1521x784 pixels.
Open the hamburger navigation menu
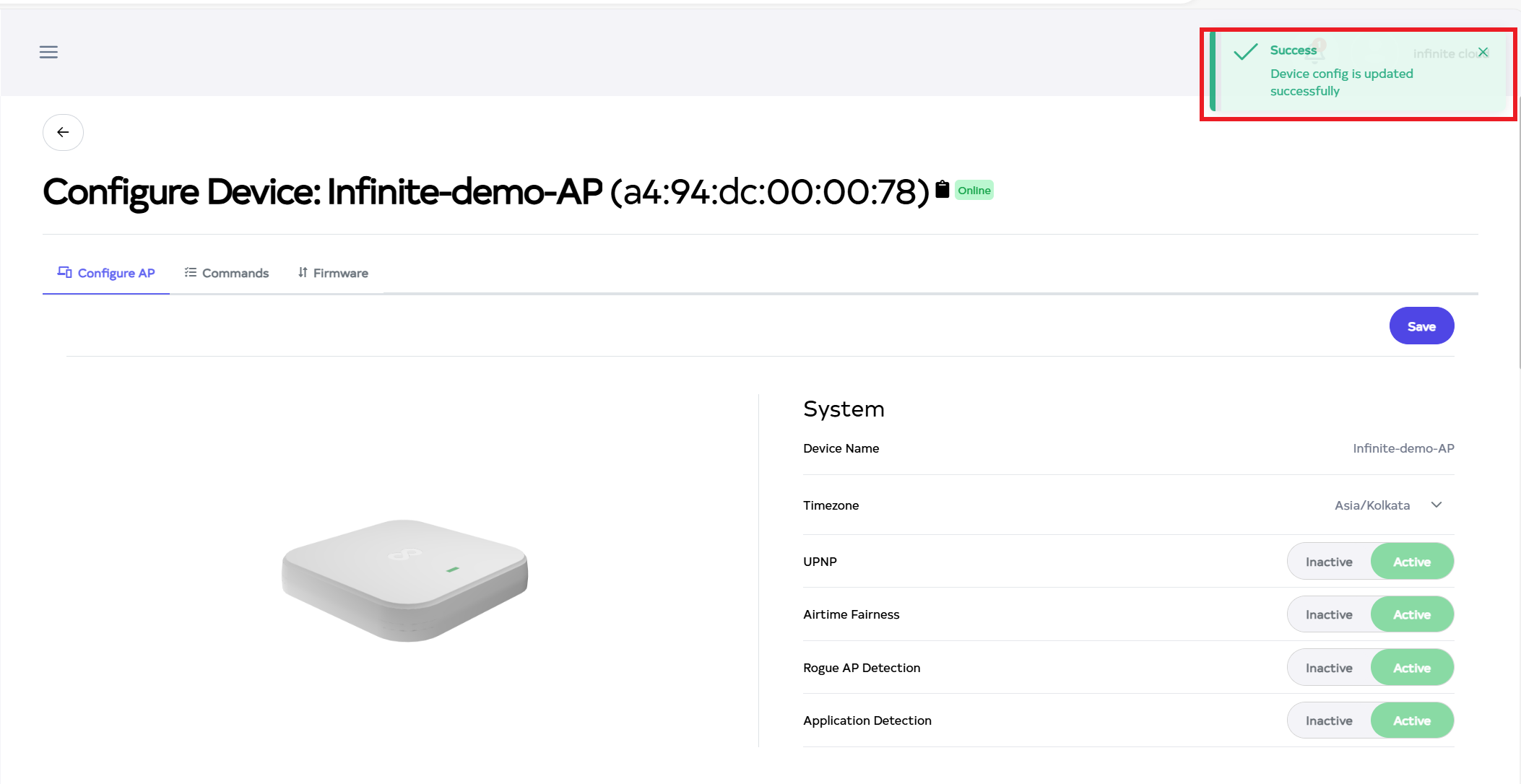pos(48,52)
